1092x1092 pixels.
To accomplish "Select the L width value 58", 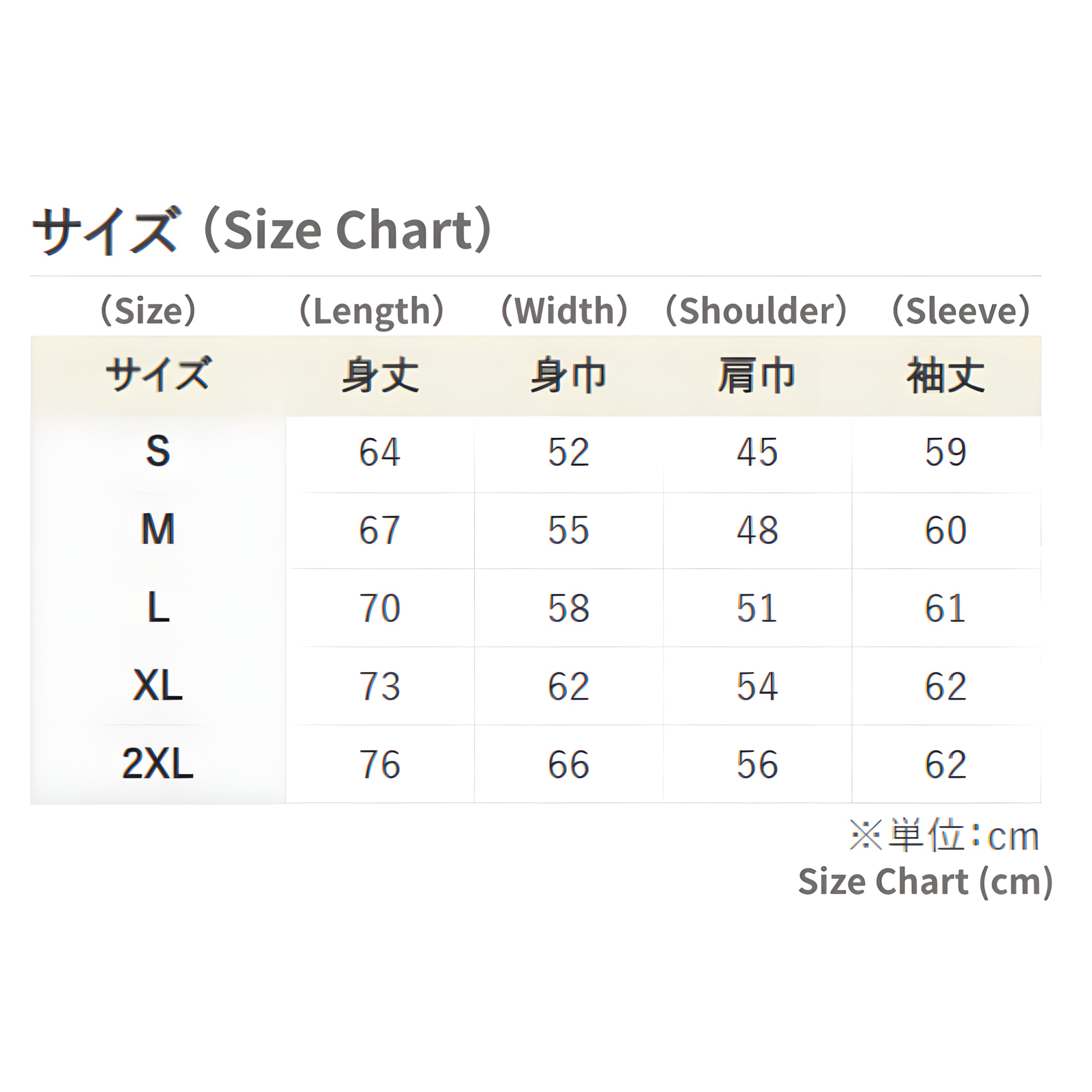I will (569, 608).
